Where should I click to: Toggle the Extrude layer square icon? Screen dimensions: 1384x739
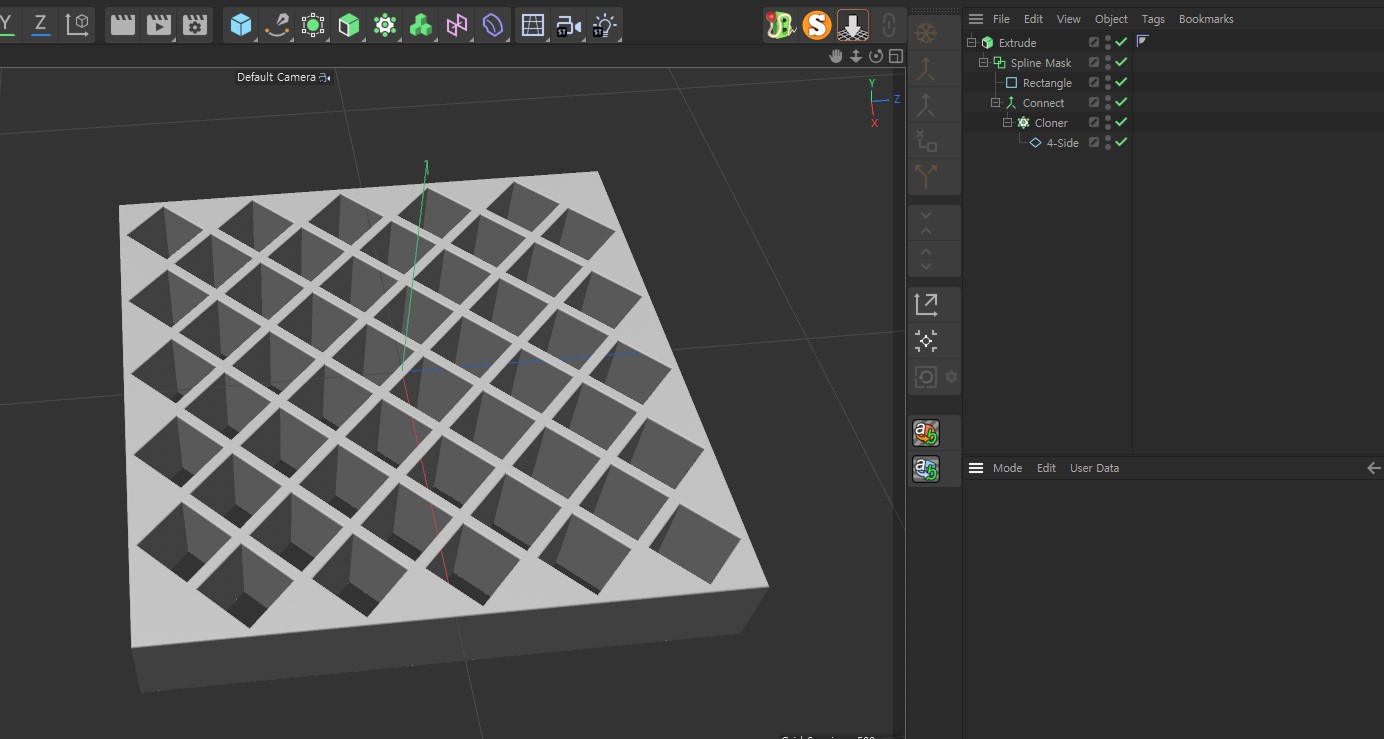(x=1094, y=43)
